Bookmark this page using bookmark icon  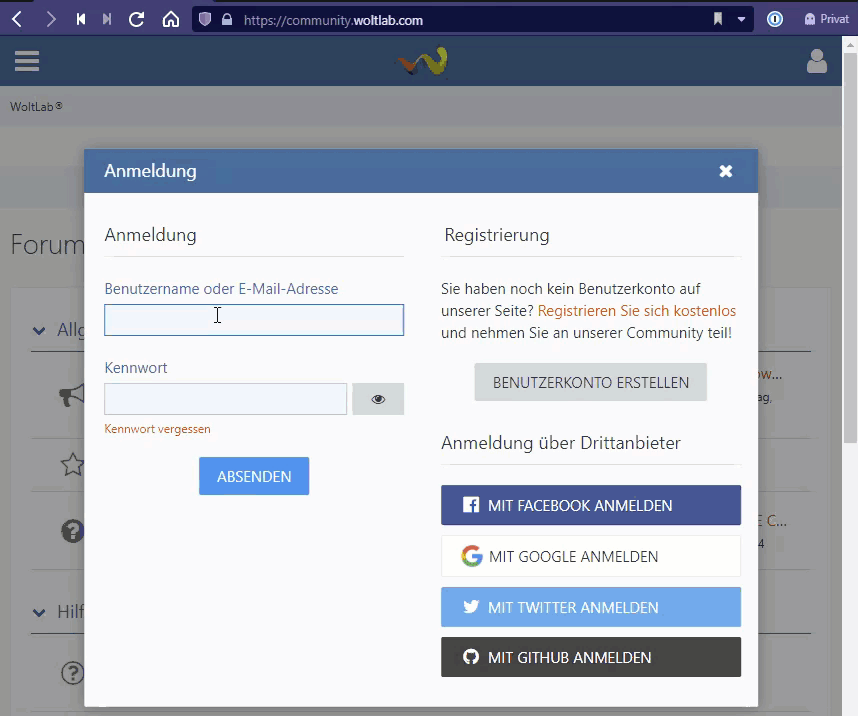718,19
